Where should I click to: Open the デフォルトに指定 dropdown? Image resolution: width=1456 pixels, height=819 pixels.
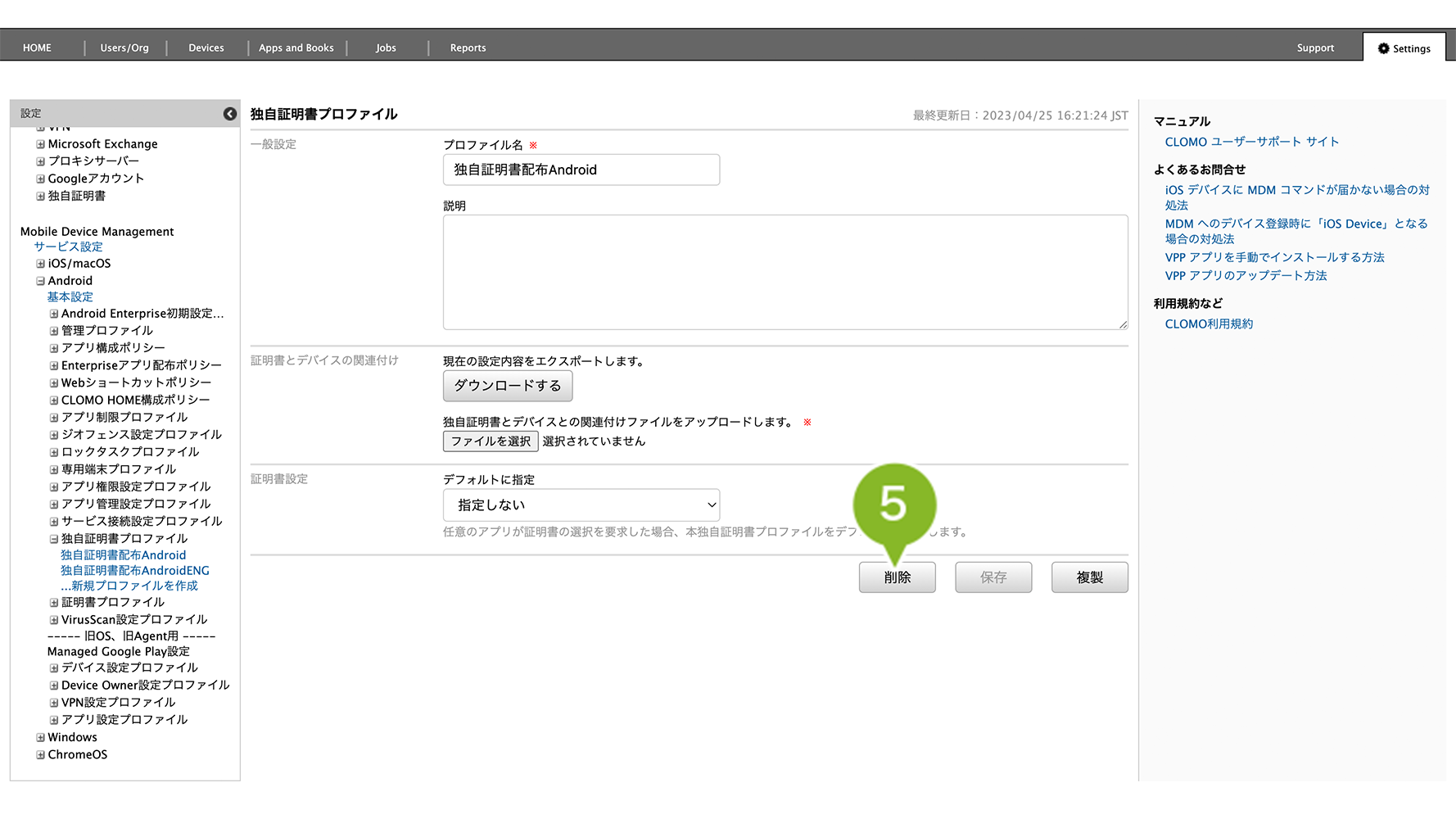tap(581, 505)
